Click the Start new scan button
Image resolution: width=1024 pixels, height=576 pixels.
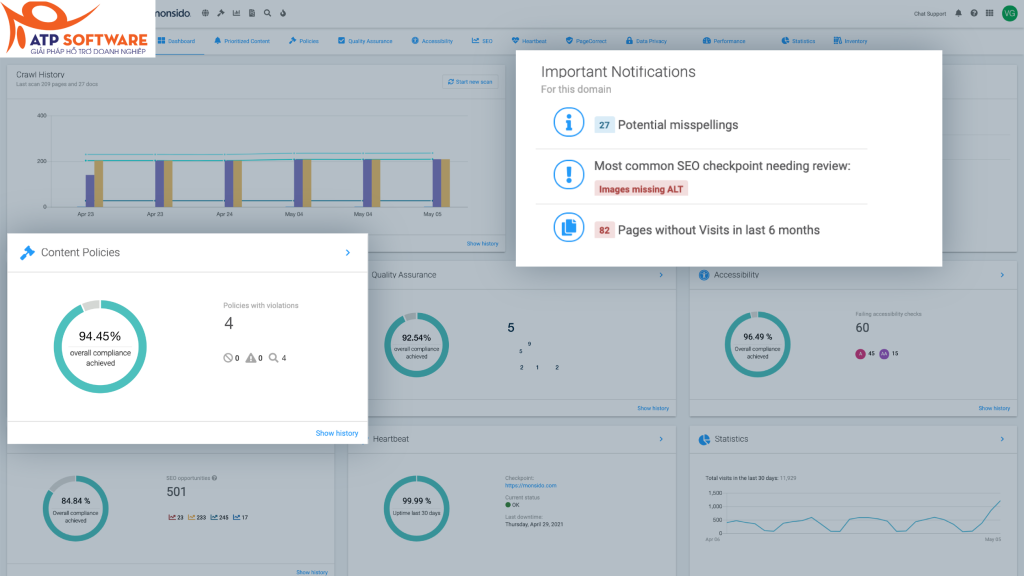tap(470, 82)
